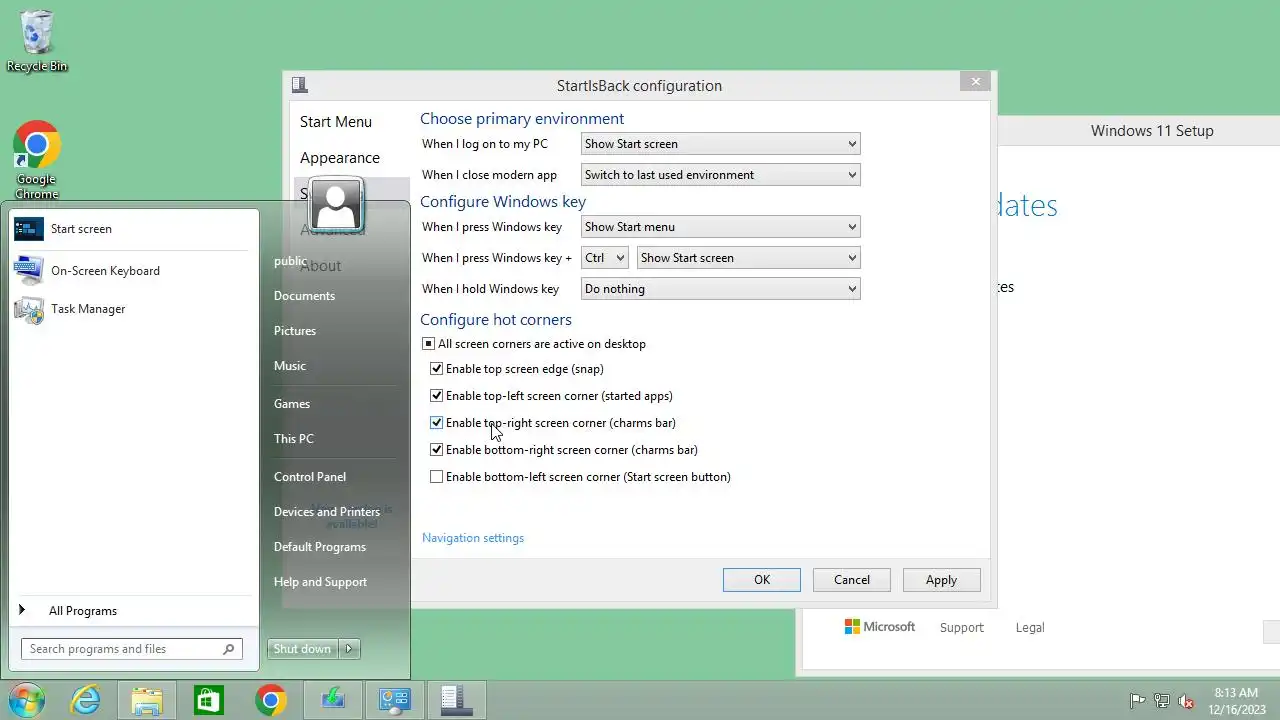This screenshot has height=720, width=1280.
Task: Click the Task Manager icon in Start menu
Action: [29, 309]
